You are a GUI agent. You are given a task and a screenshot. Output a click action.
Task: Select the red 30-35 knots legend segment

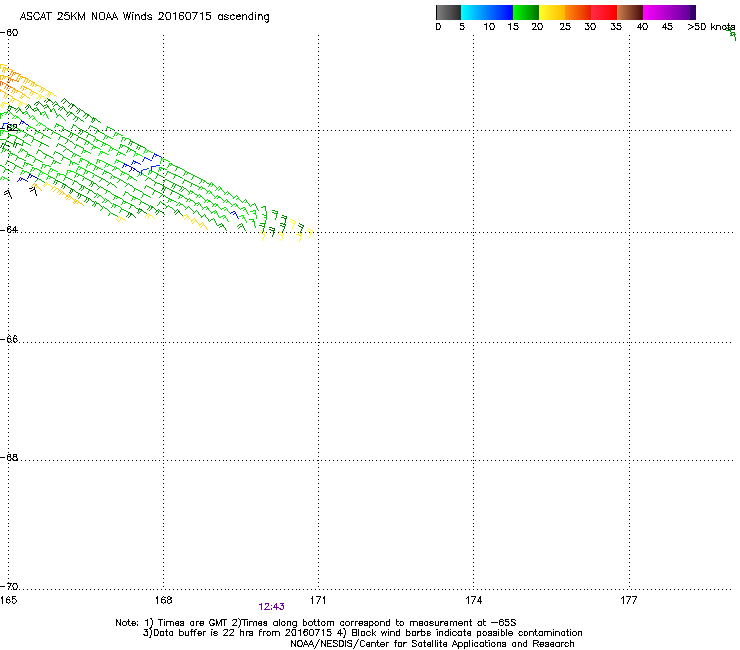[x=604, y=12]
